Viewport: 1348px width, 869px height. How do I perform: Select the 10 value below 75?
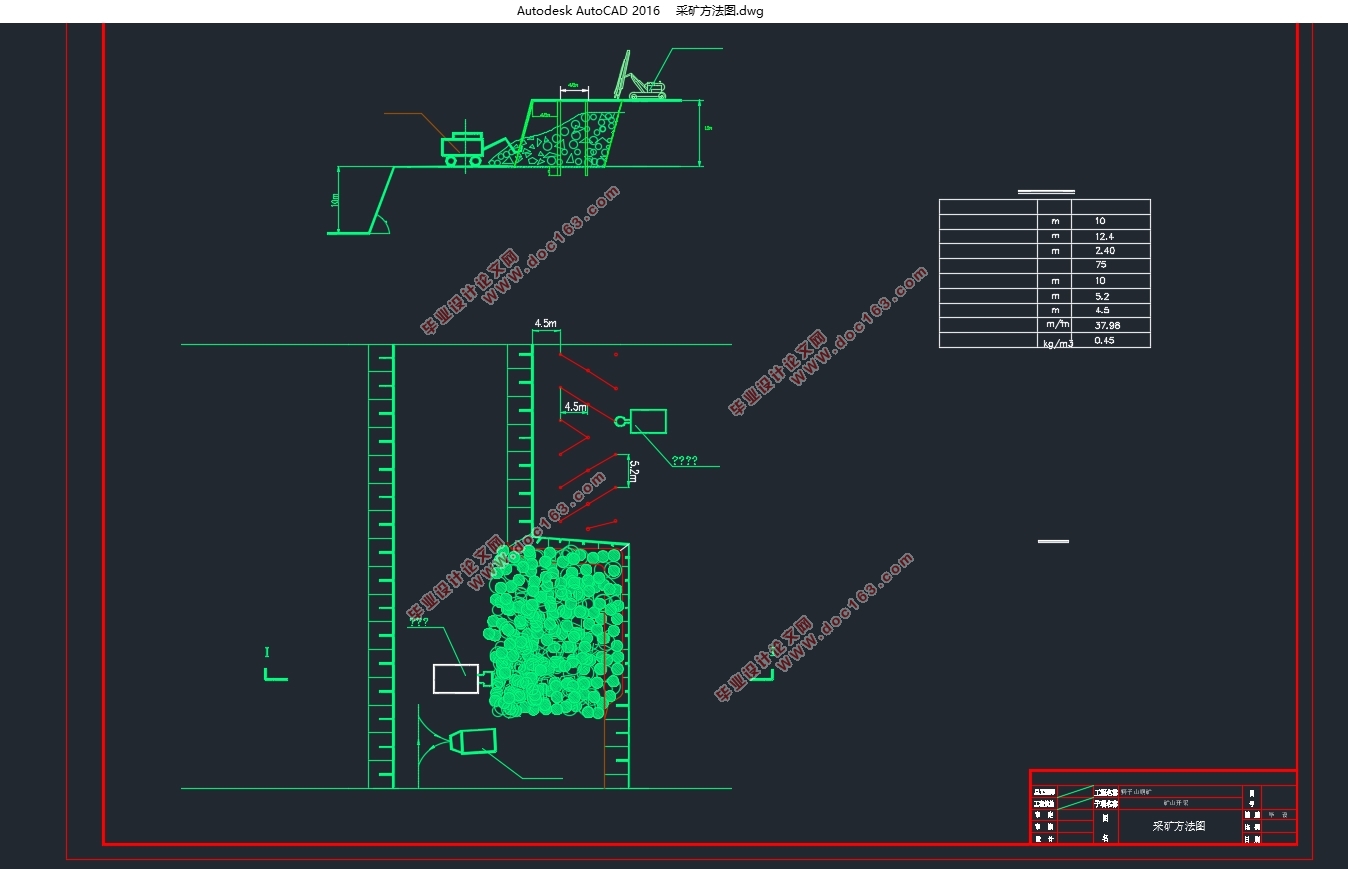1100,281
